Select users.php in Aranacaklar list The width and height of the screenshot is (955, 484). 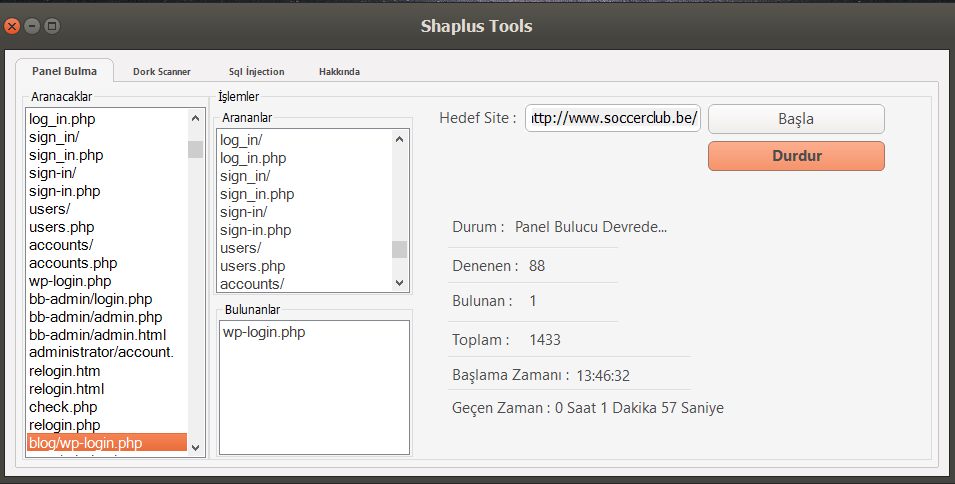pyautogui.click(x=107, y=227)
